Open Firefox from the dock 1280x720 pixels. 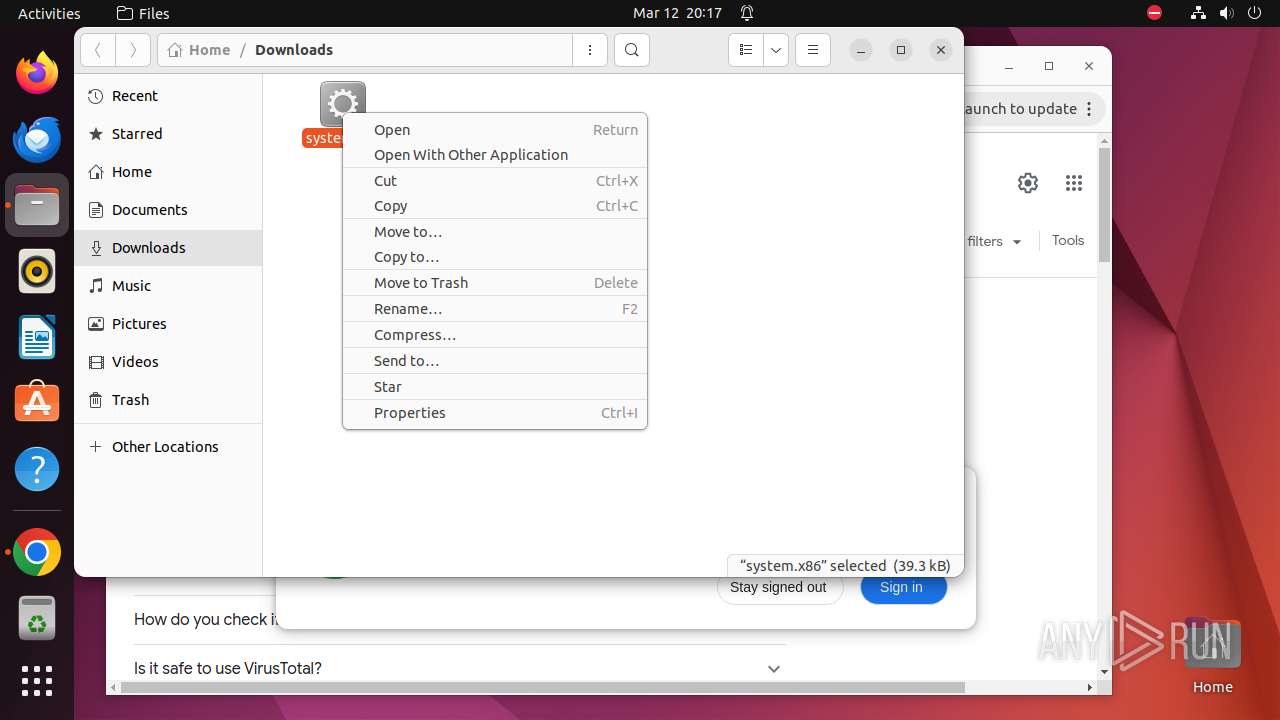pos(37,73)
